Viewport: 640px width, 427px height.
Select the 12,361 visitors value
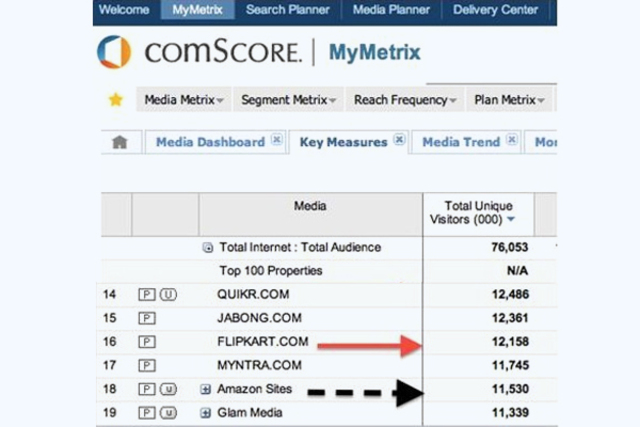[510, 318]
